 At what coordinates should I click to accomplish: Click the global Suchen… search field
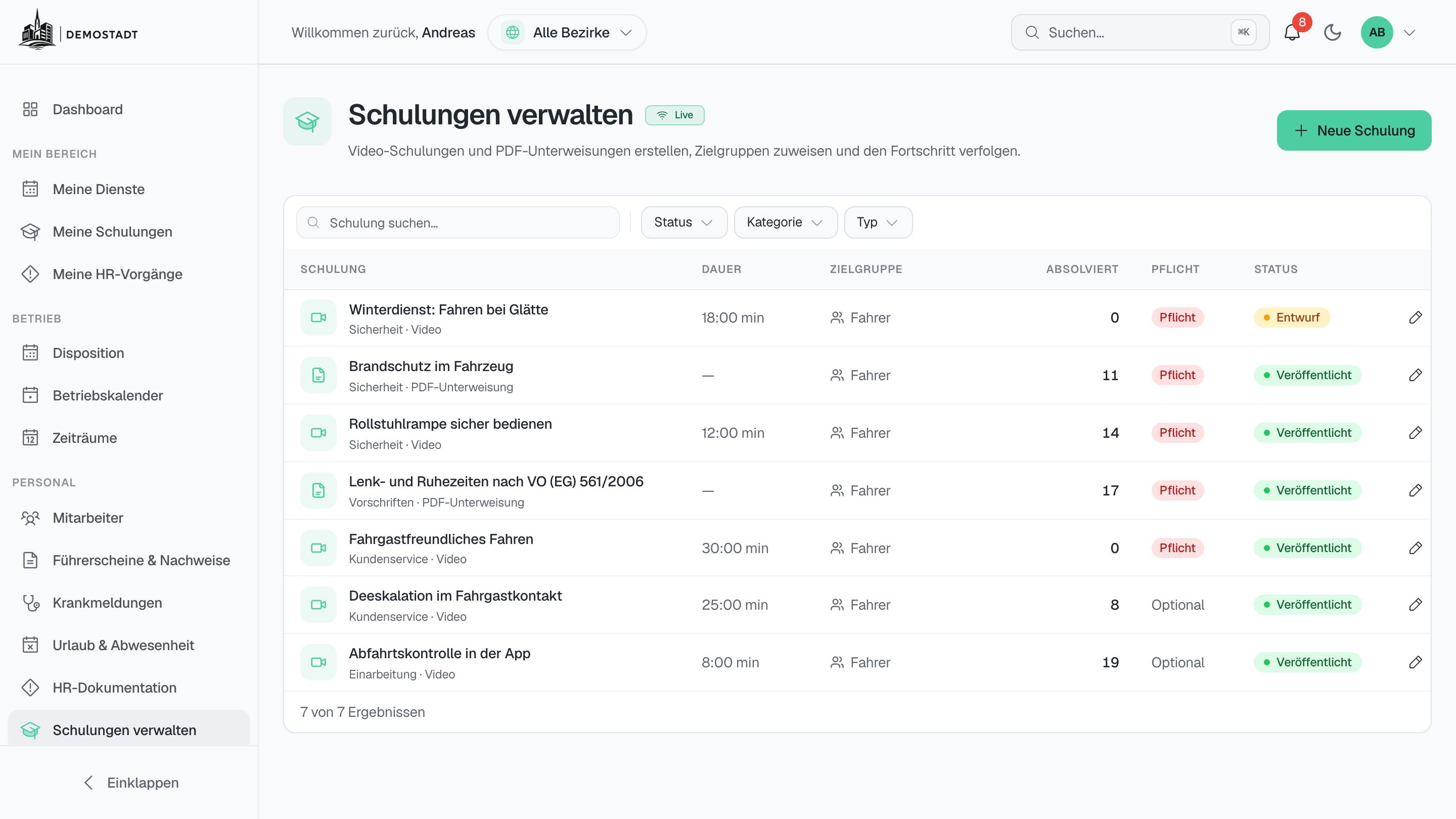[1140, 32]
